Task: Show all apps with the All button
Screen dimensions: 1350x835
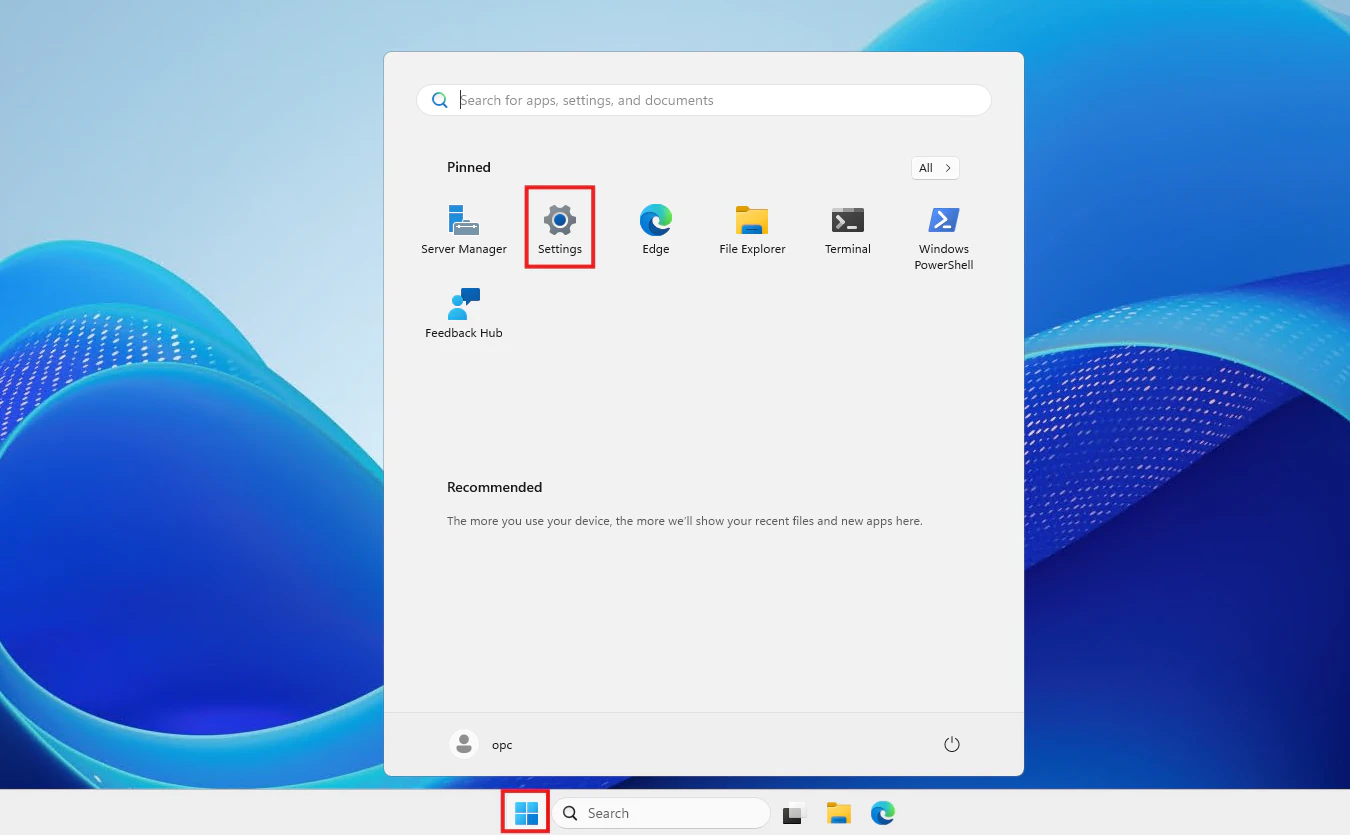Action: (935, 168)
